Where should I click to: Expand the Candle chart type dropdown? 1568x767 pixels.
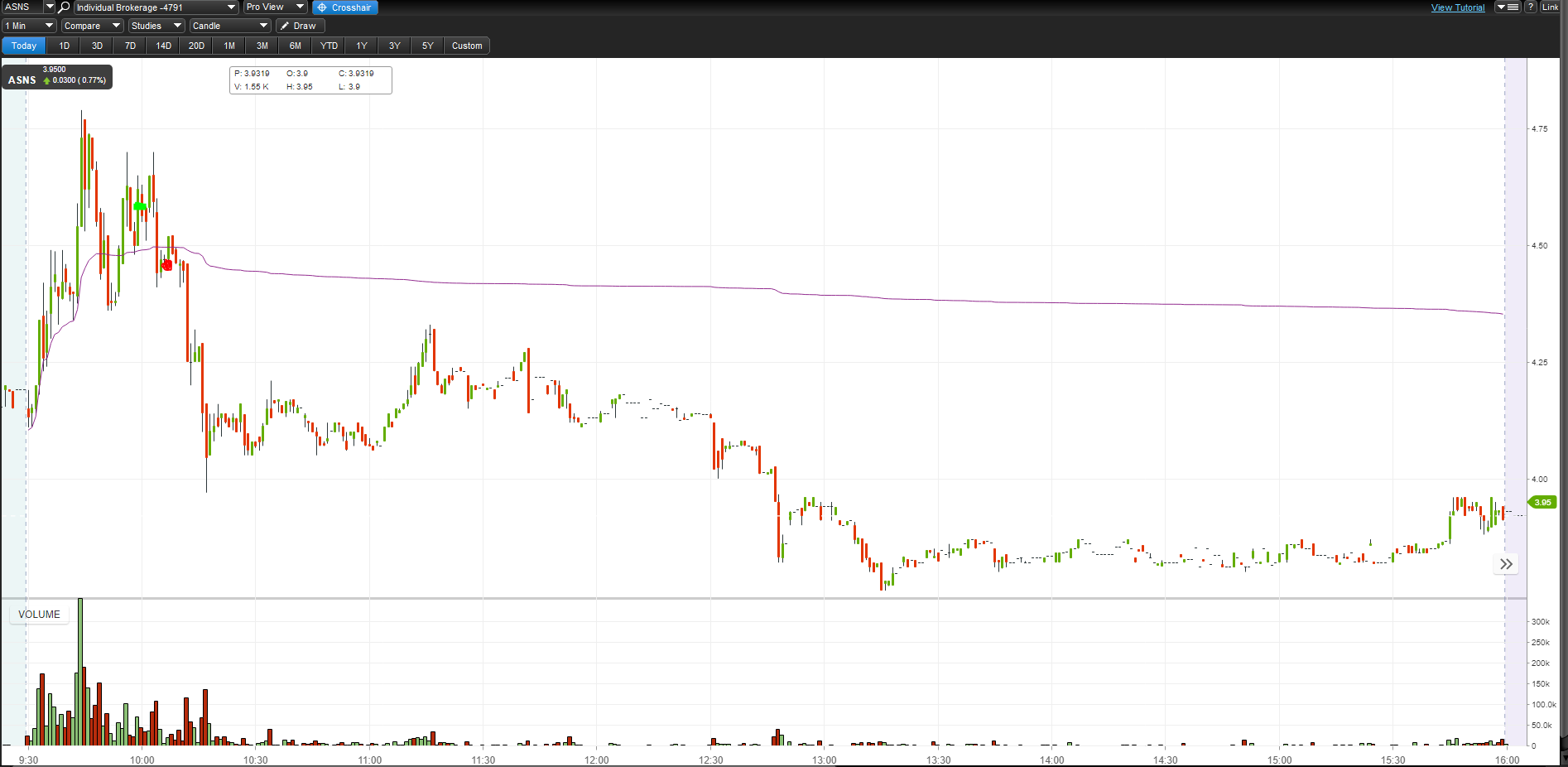[230, 26]
